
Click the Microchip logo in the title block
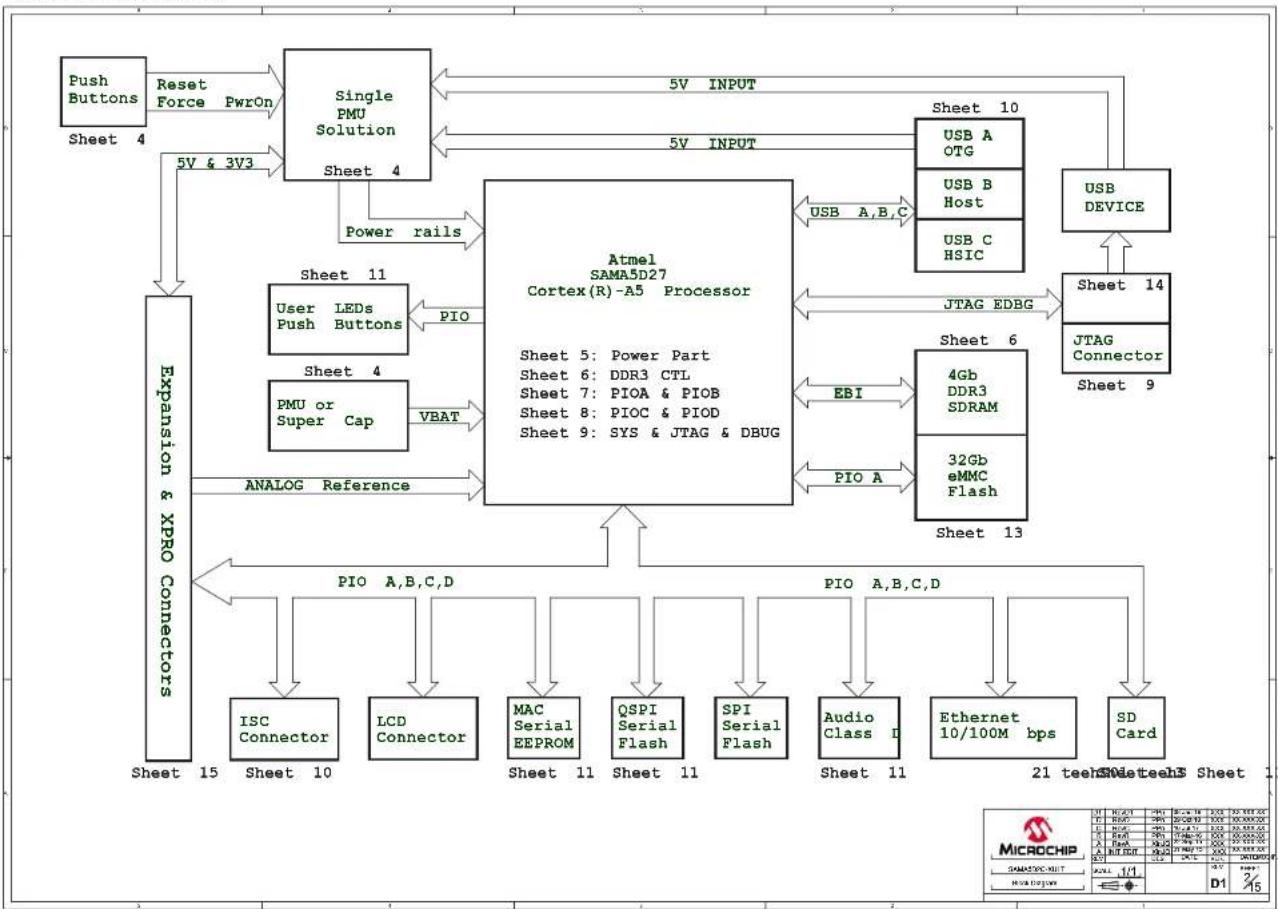[x=1040, y=838]
